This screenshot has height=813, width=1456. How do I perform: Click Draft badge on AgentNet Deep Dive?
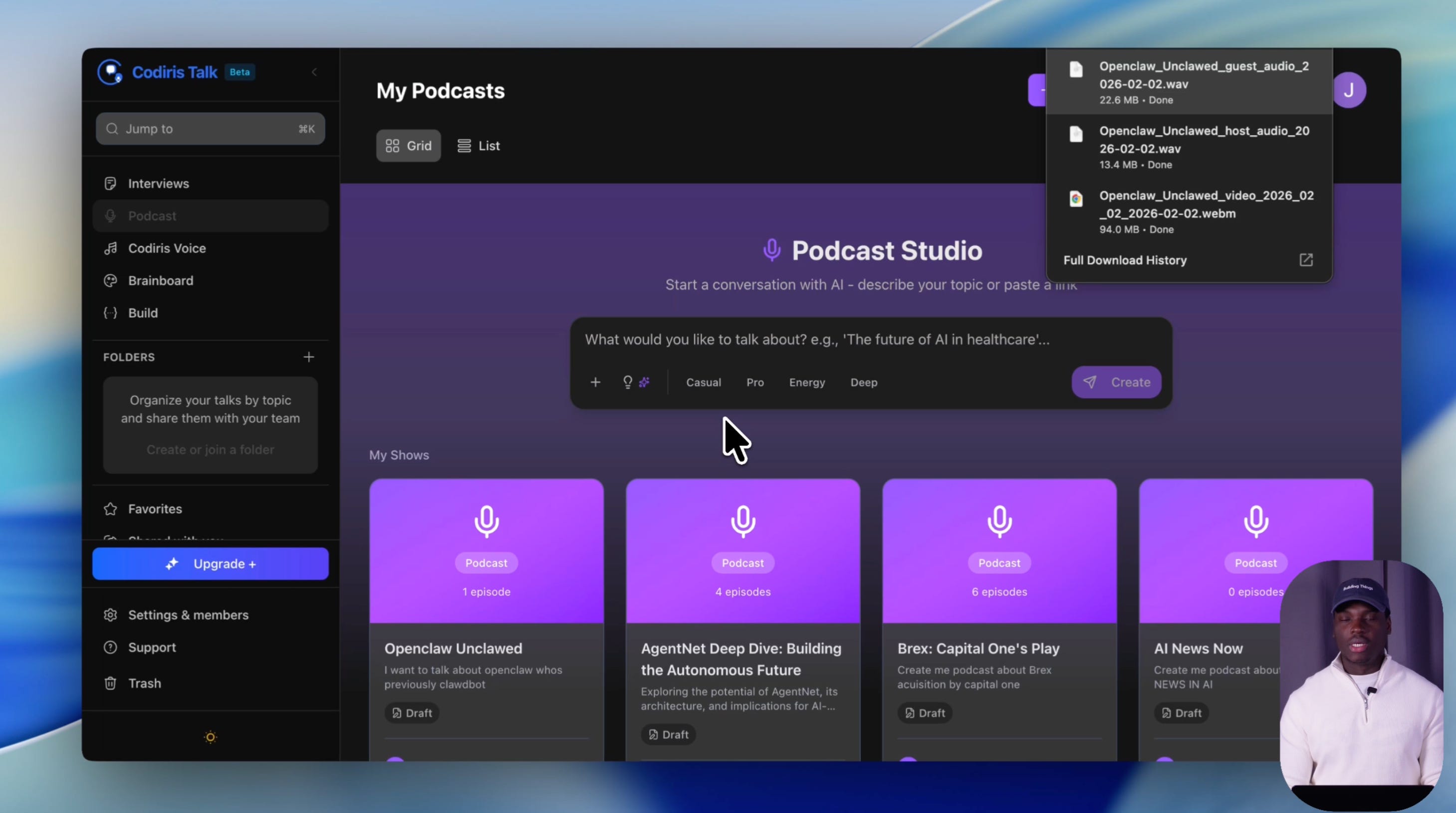point(669,735)
